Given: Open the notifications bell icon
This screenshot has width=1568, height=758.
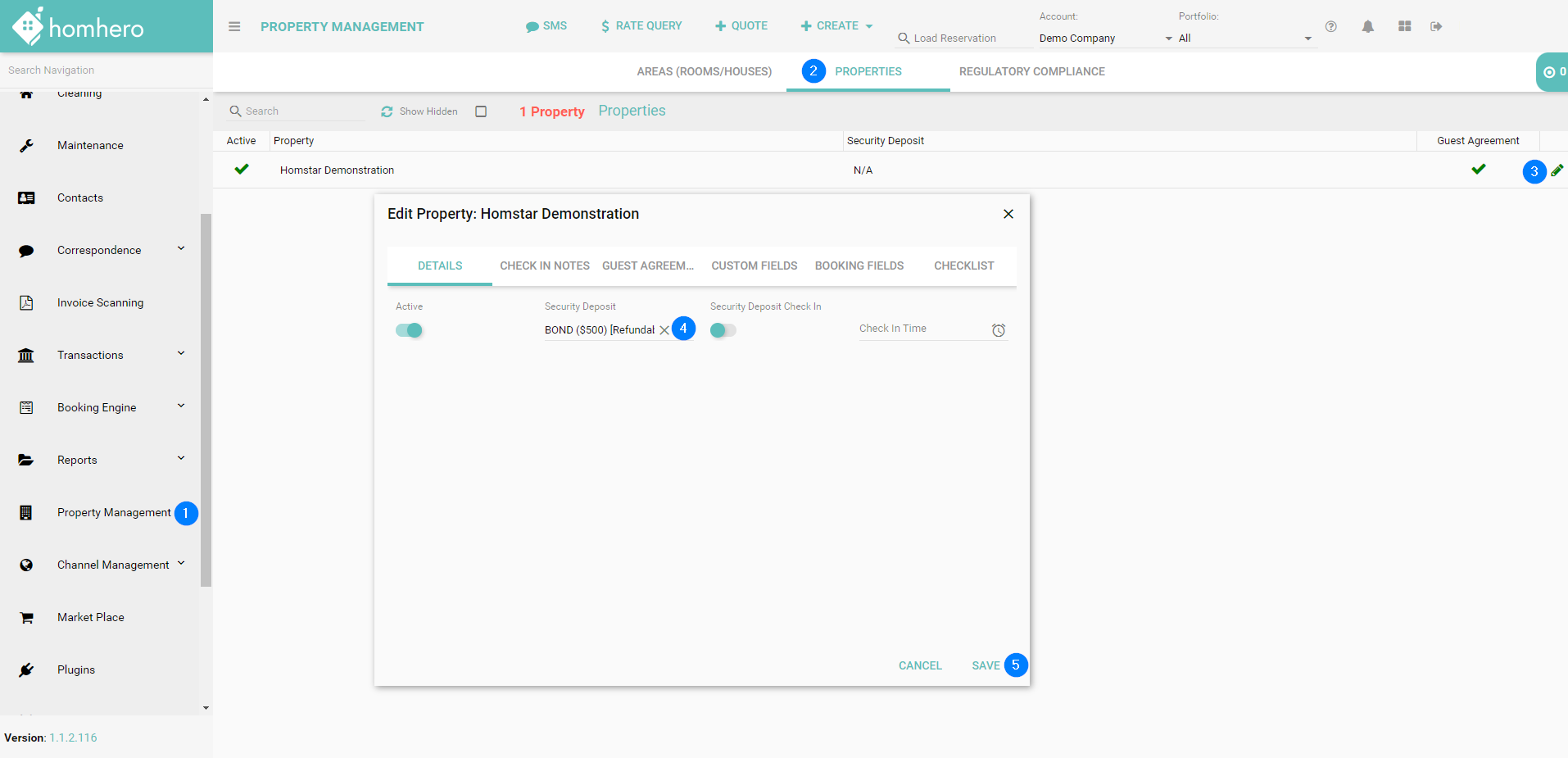Looking at the screenshot, I should pyautogui.click(x=1367, y=26).
